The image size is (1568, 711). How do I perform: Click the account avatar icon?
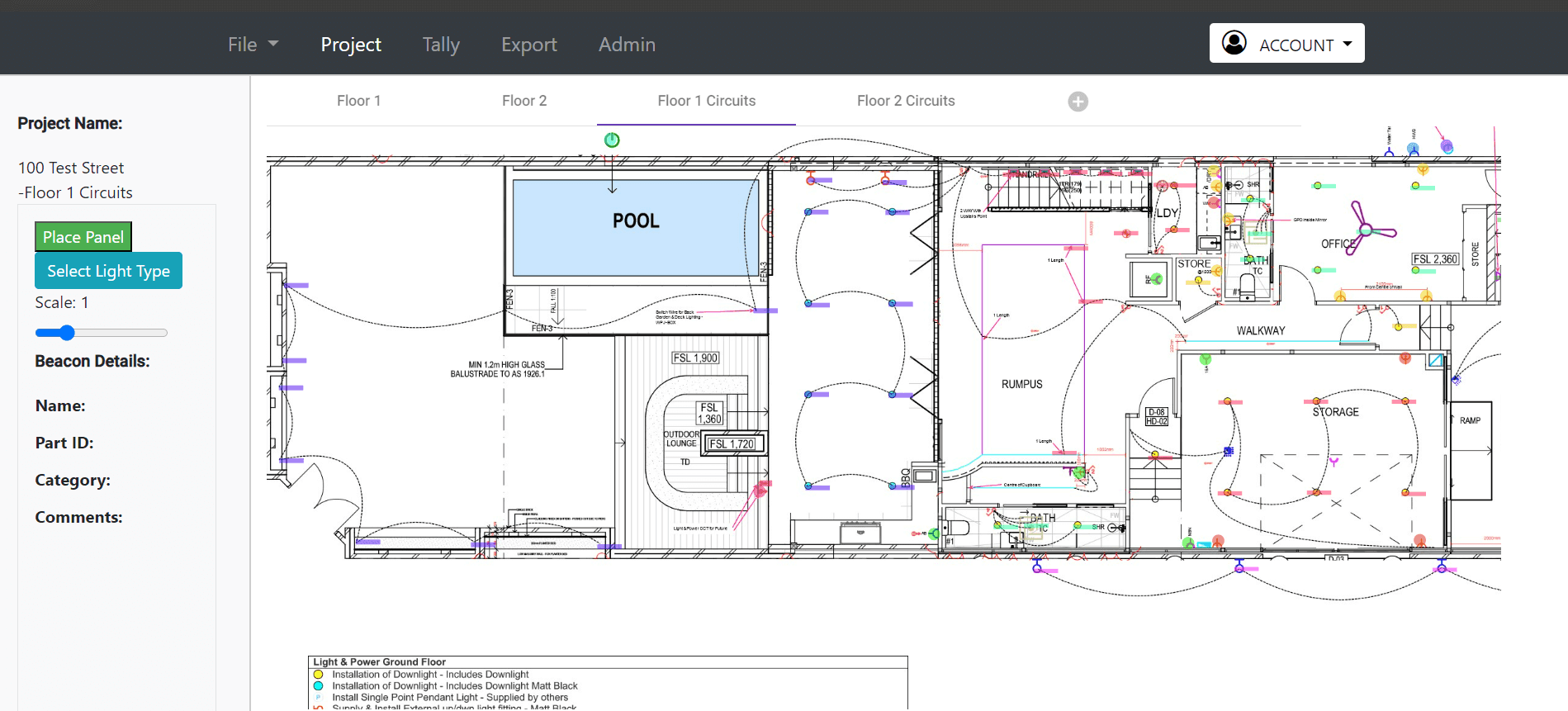pos(1234,43)
